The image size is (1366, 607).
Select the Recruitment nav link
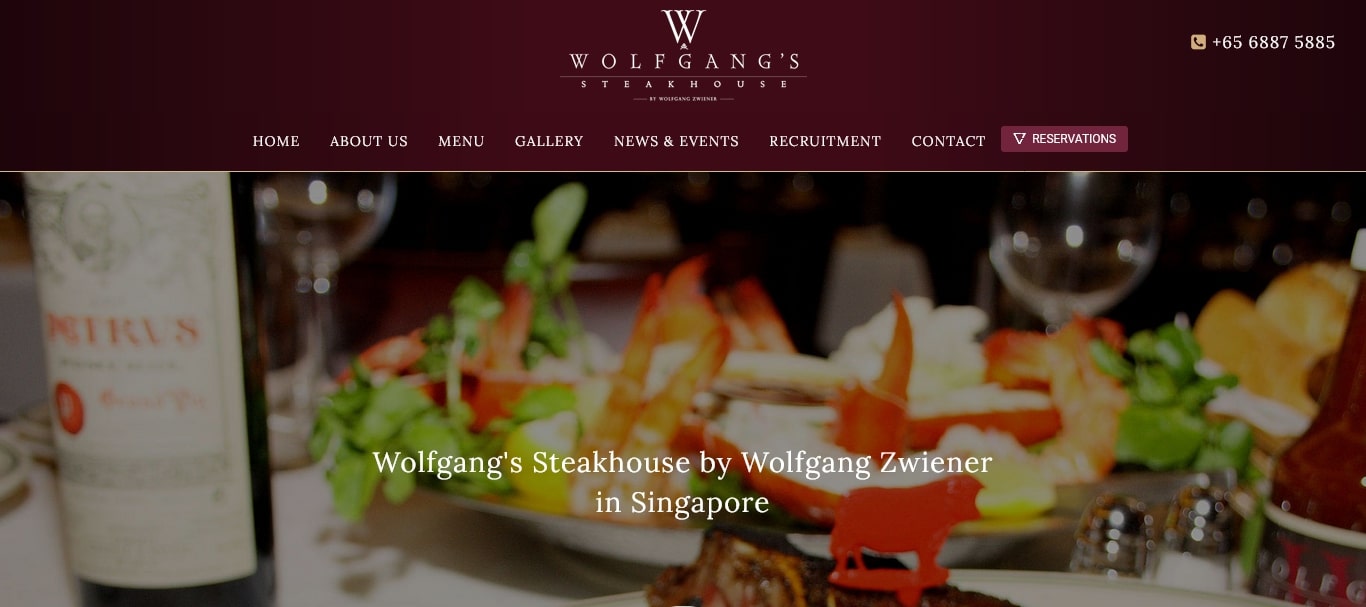(x=825, y=141)
